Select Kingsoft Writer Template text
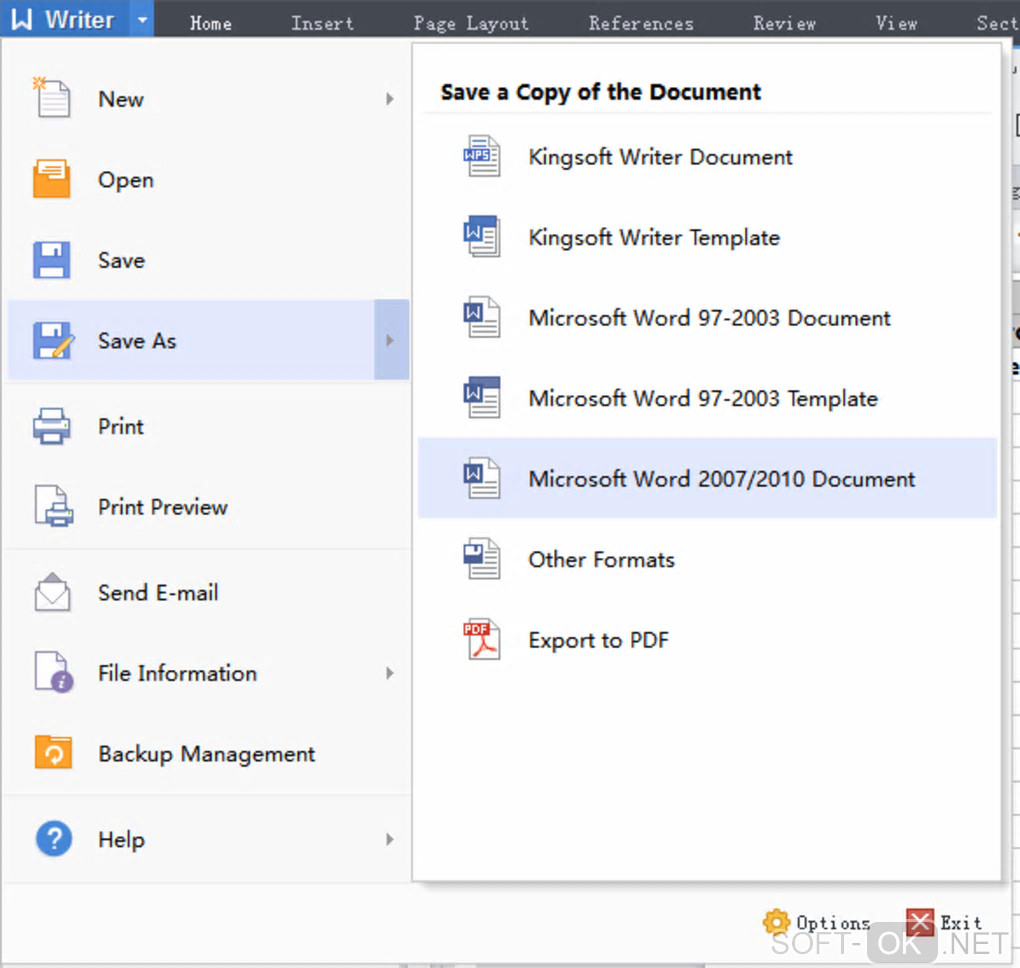 click(654, 237)
